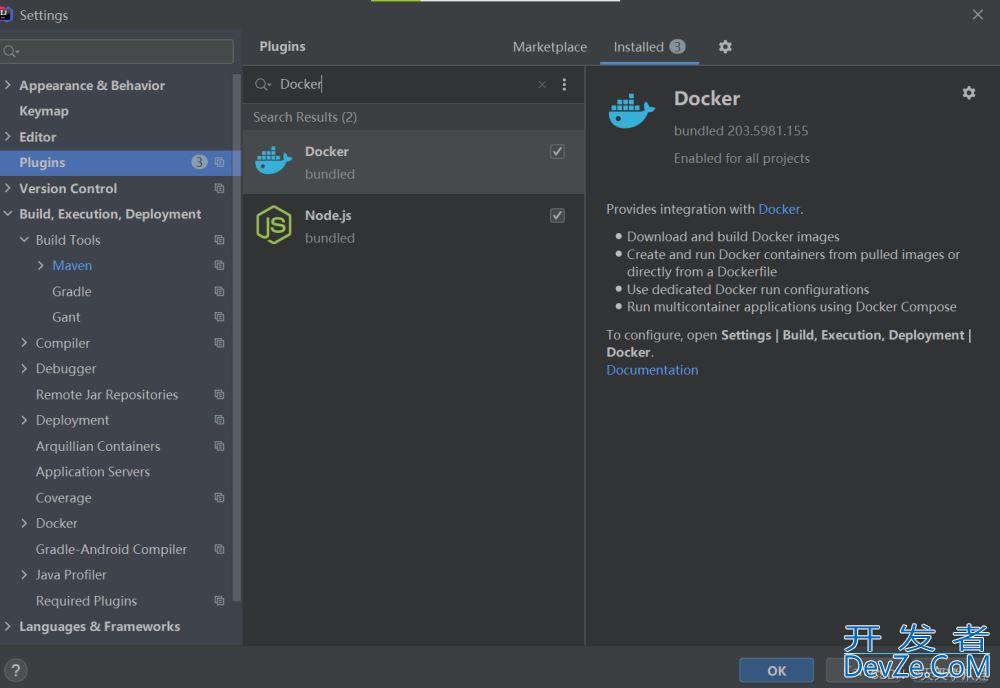Expand the Version Control section
This screenshot has height=688, width=1000.
point(8,188)
